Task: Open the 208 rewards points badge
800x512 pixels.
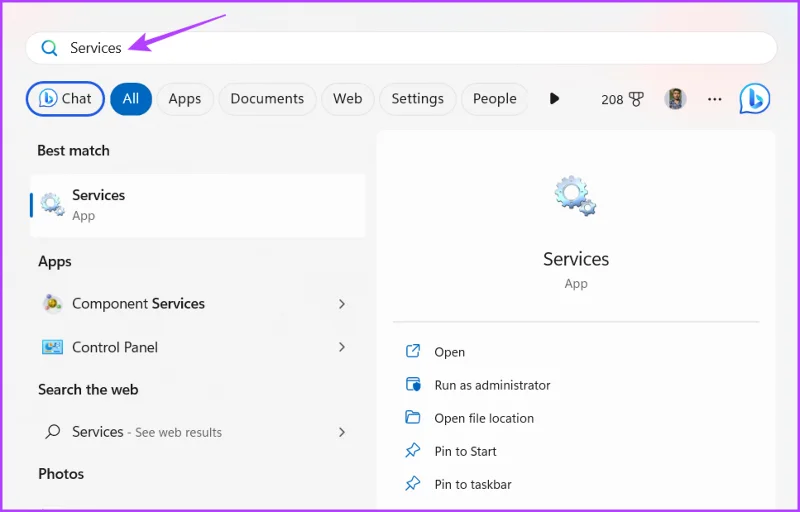Action: pos(622,99)
